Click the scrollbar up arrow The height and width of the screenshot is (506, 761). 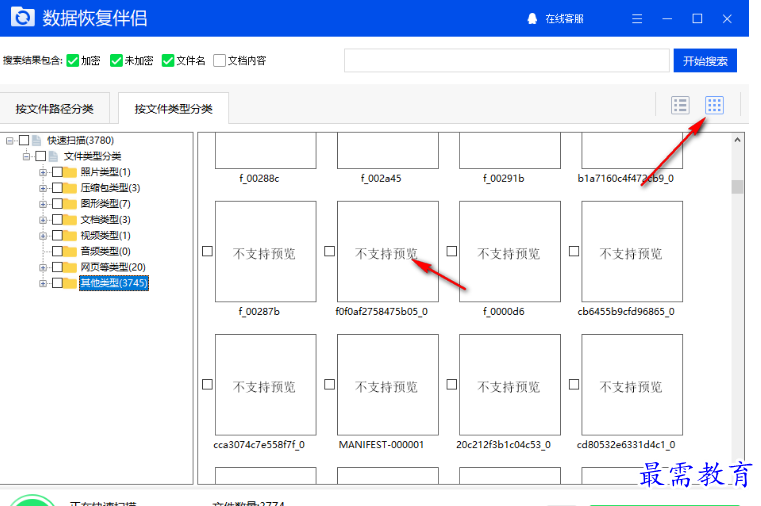click(737, 140)
